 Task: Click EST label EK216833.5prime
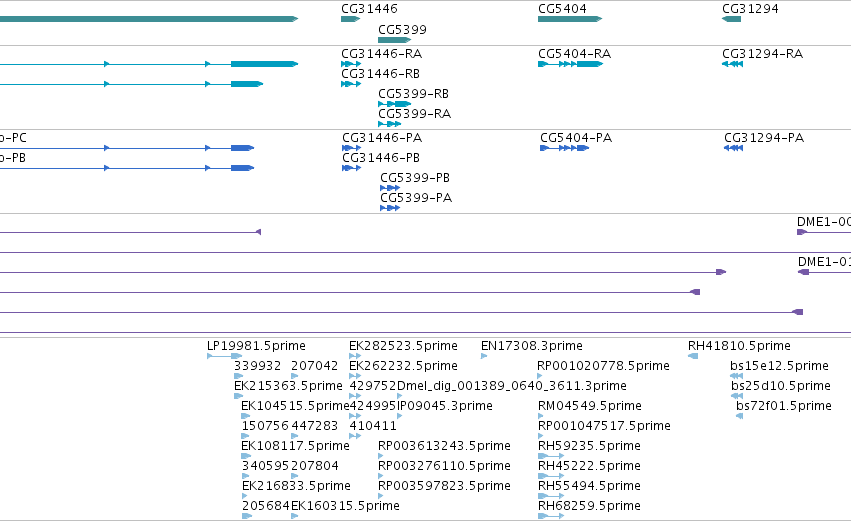(x=296, y=487)
